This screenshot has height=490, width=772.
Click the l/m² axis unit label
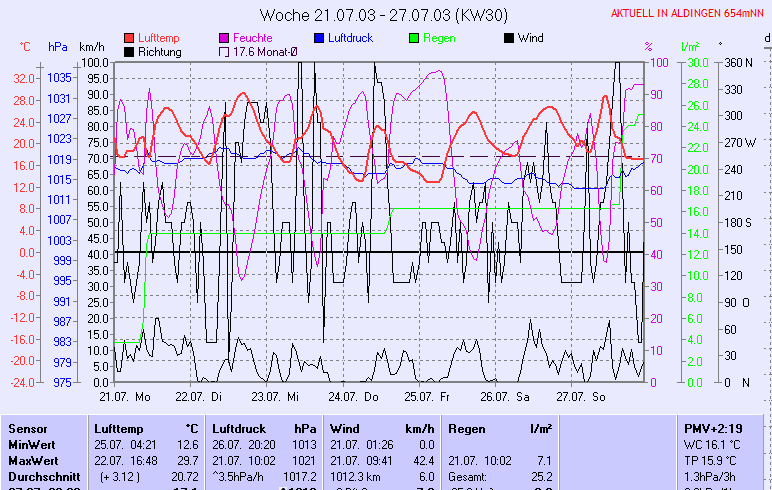pos(689,47)
